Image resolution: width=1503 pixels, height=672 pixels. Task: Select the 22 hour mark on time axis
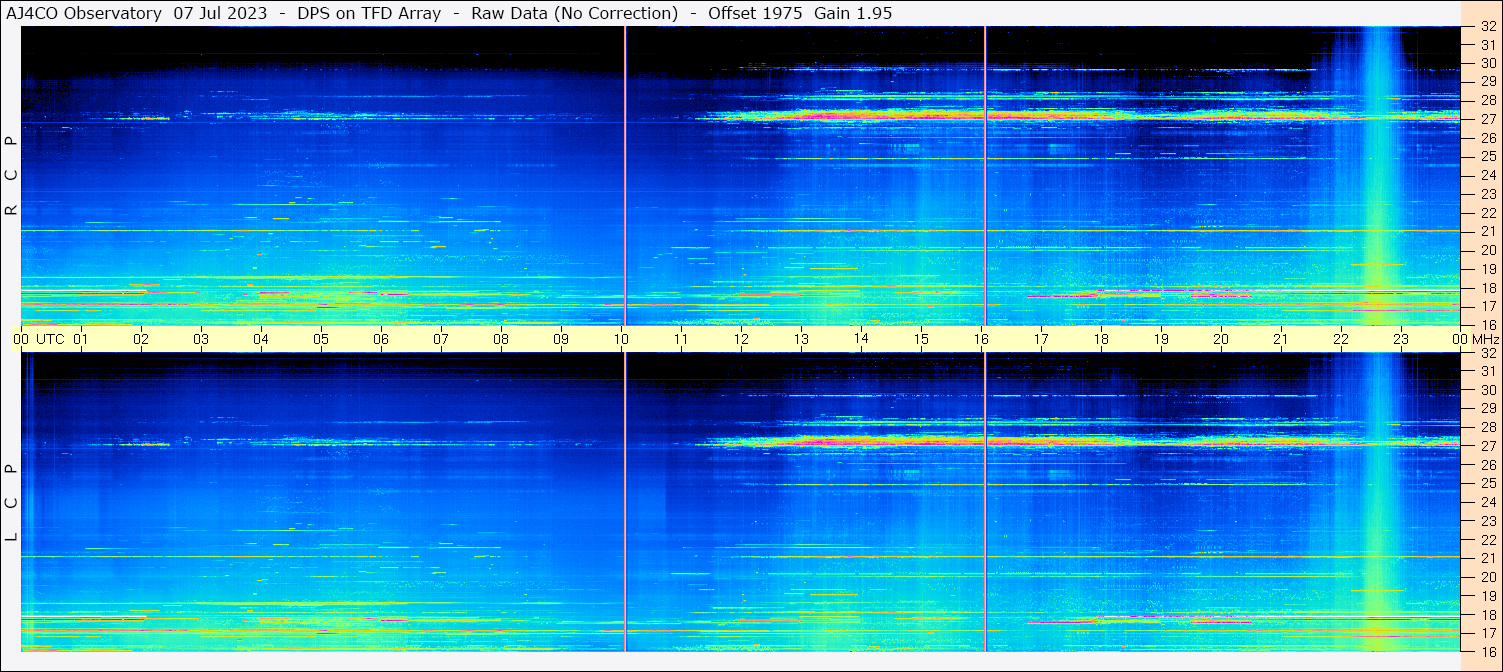tap(1341, 339)
